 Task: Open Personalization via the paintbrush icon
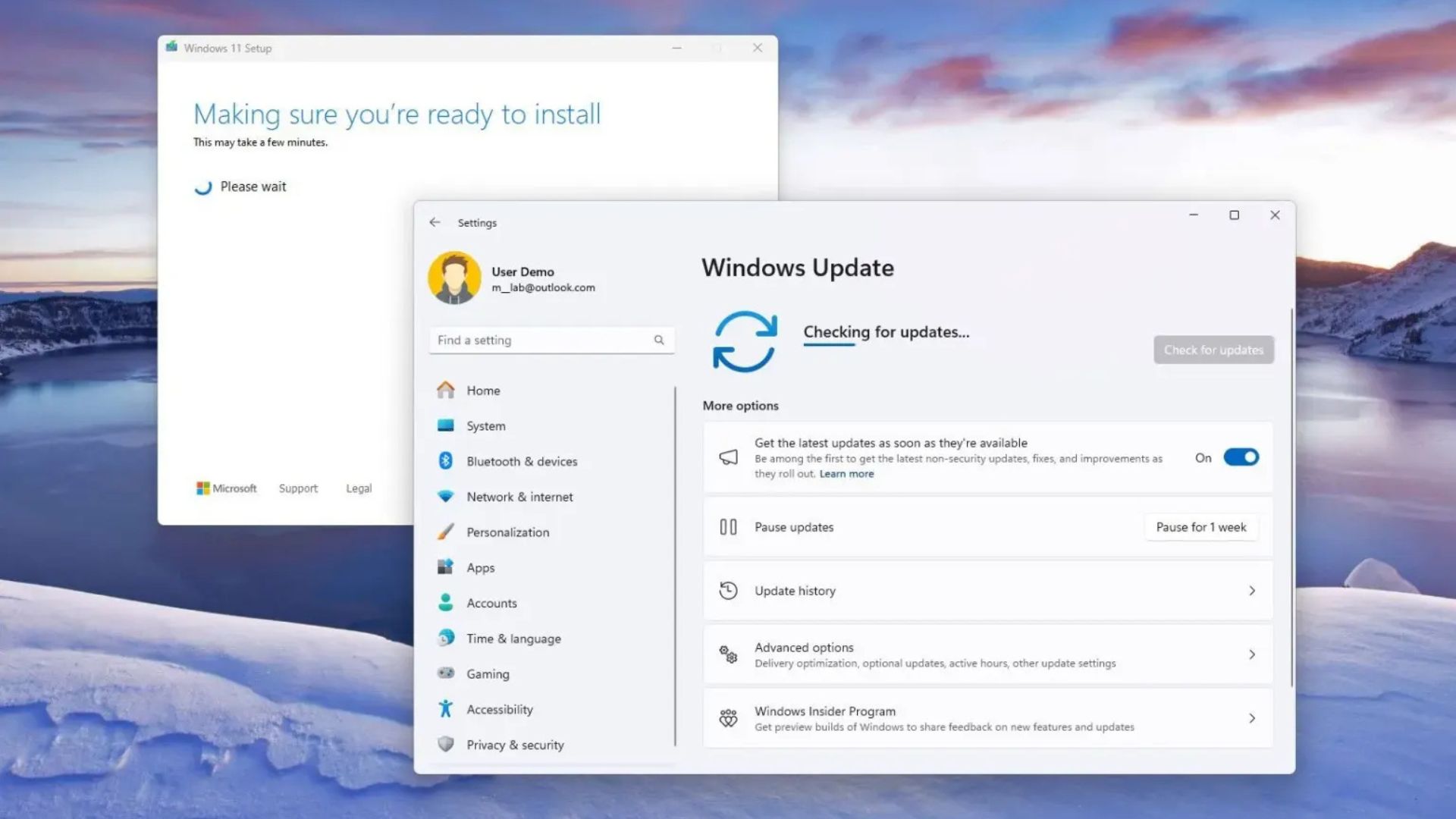tap(447, 532)
